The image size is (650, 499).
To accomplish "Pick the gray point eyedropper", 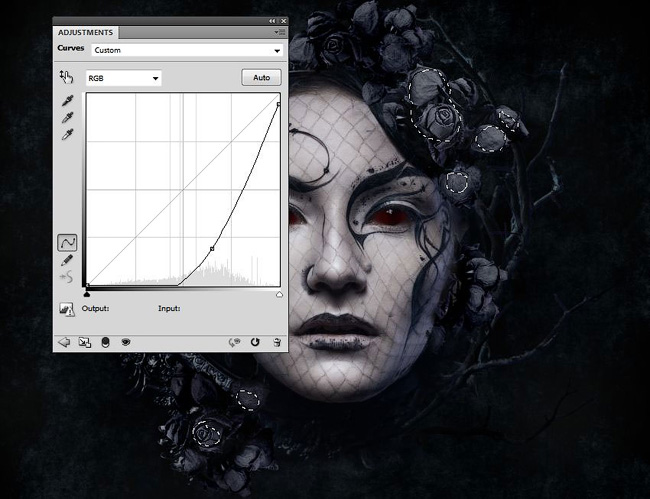I will [67, 118].
